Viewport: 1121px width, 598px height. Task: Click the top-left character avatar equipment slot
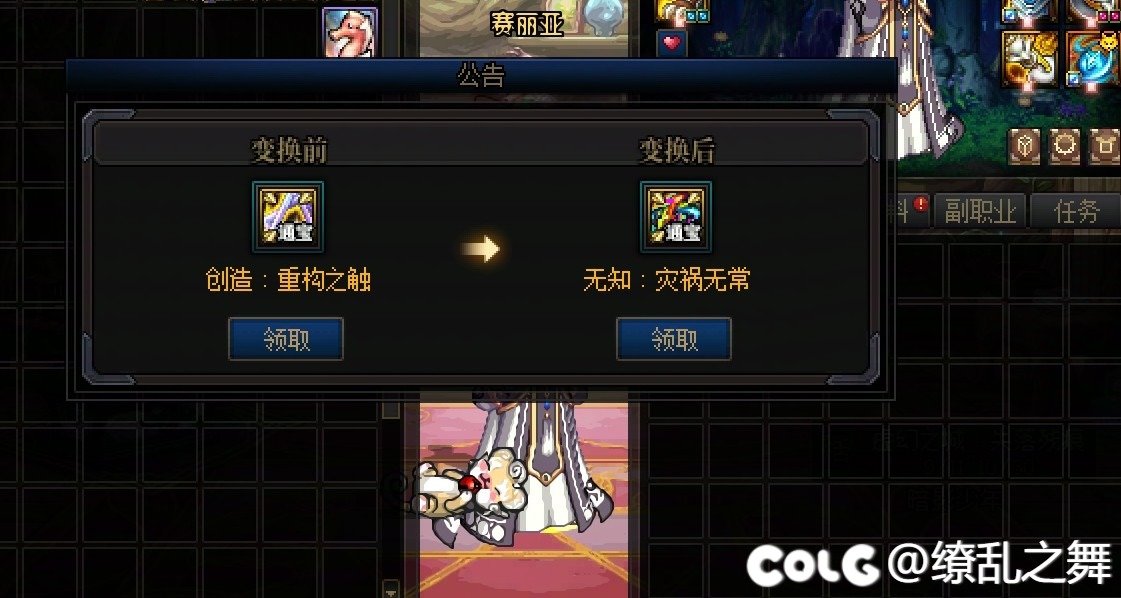coord(681,11)
